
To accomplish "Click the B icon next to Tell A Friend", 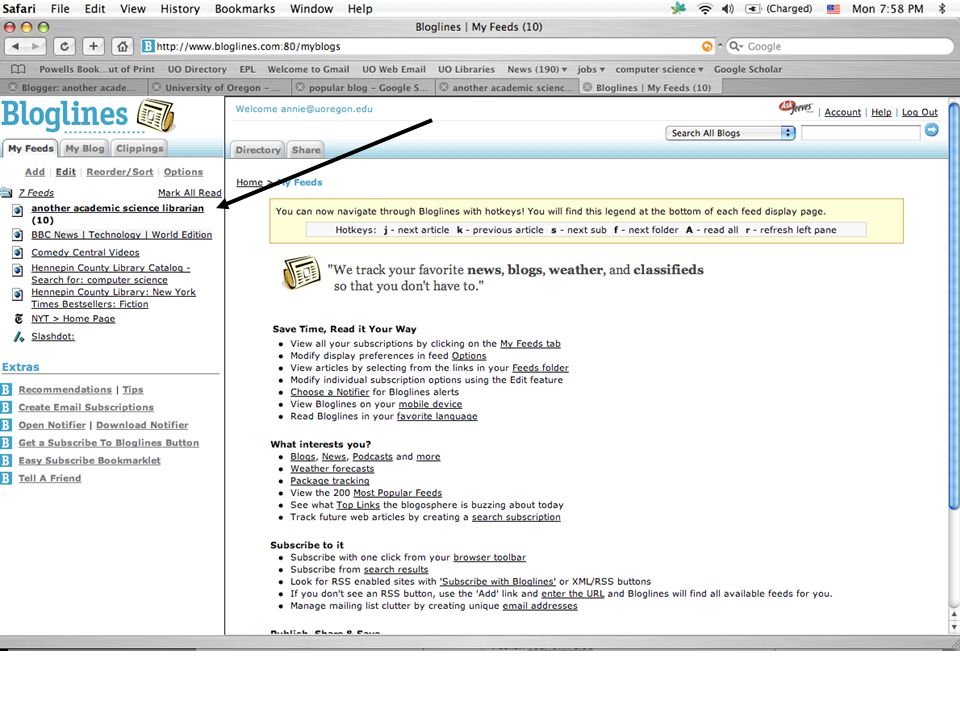I will [6, 478].
